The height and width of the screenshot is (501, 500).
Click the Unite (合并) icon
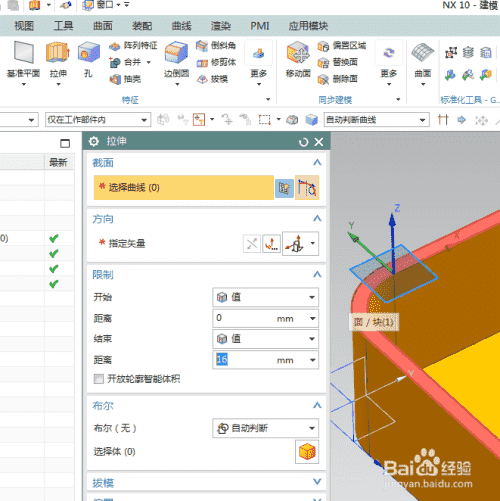pyautogui.click(x=114, y=62)
